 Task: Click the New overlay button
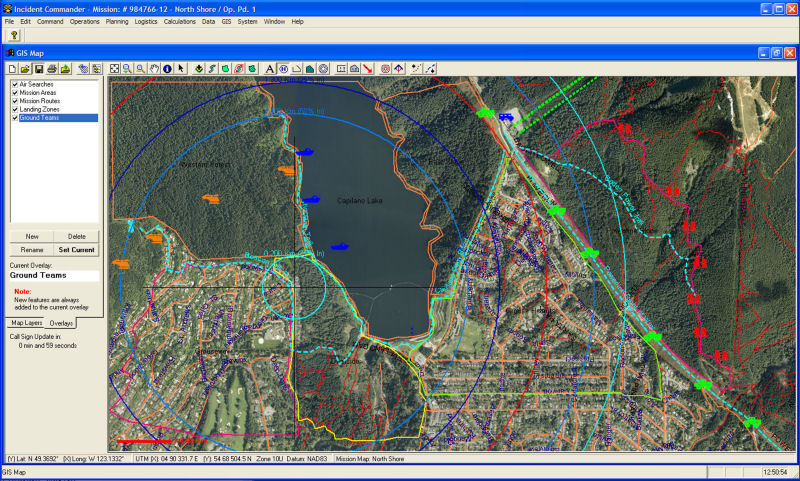32,236
